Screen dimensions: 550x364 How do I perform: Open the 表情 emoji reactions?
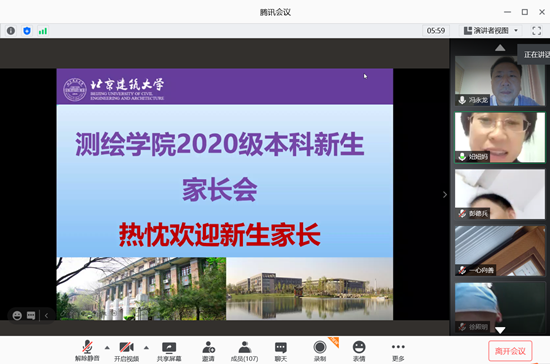[359, 351]
